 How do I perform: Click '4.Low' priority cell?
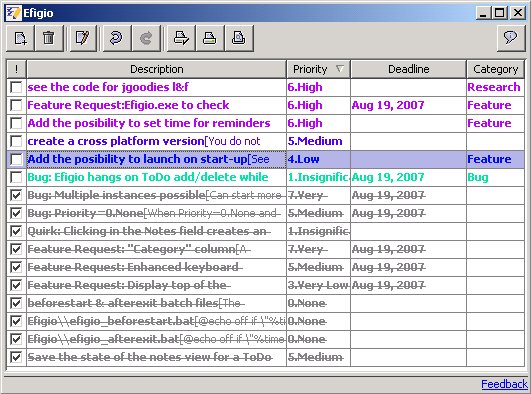tap(318, 159)
